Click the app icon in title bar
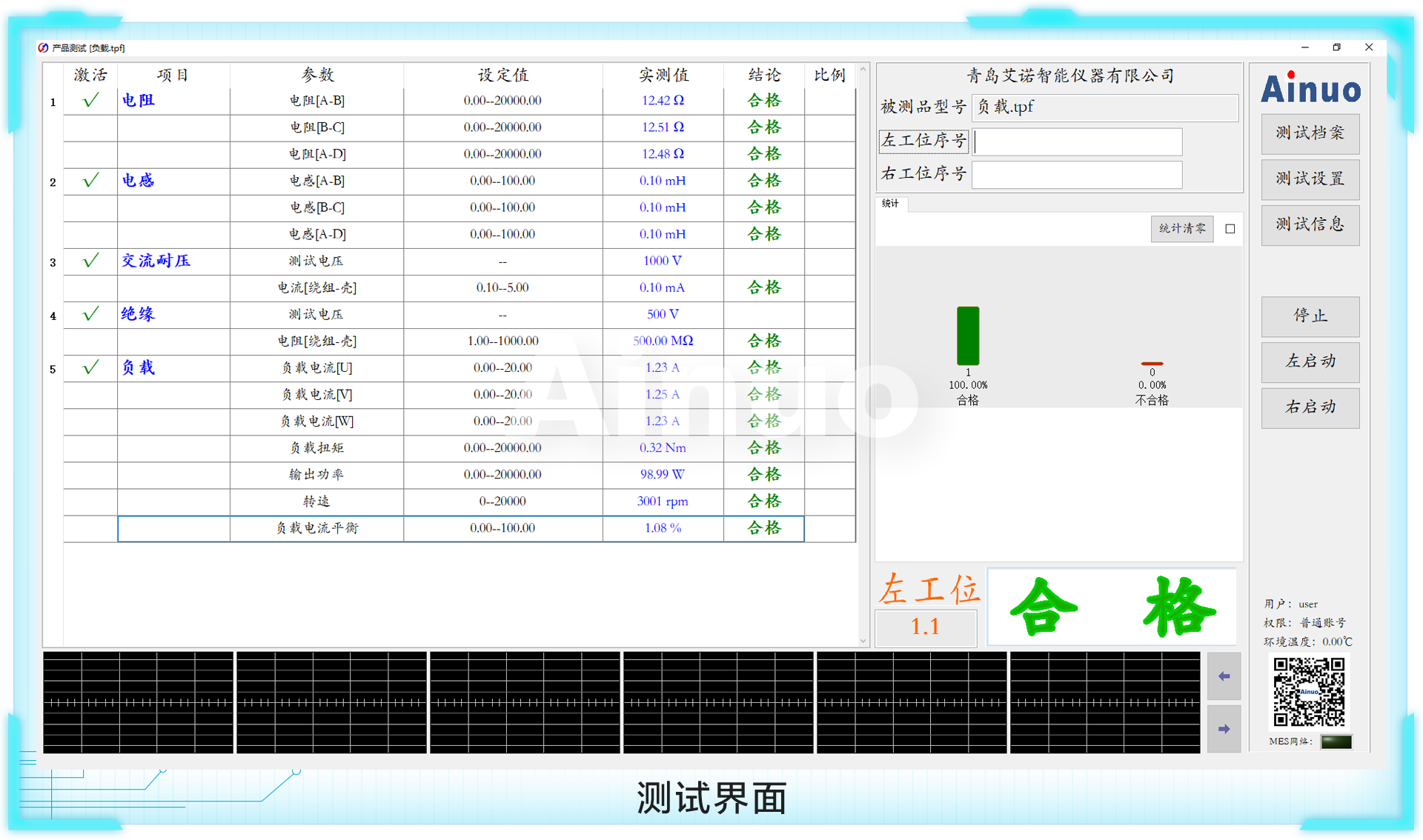Screen dimensions: 1423x840 [x=43, y=47]
